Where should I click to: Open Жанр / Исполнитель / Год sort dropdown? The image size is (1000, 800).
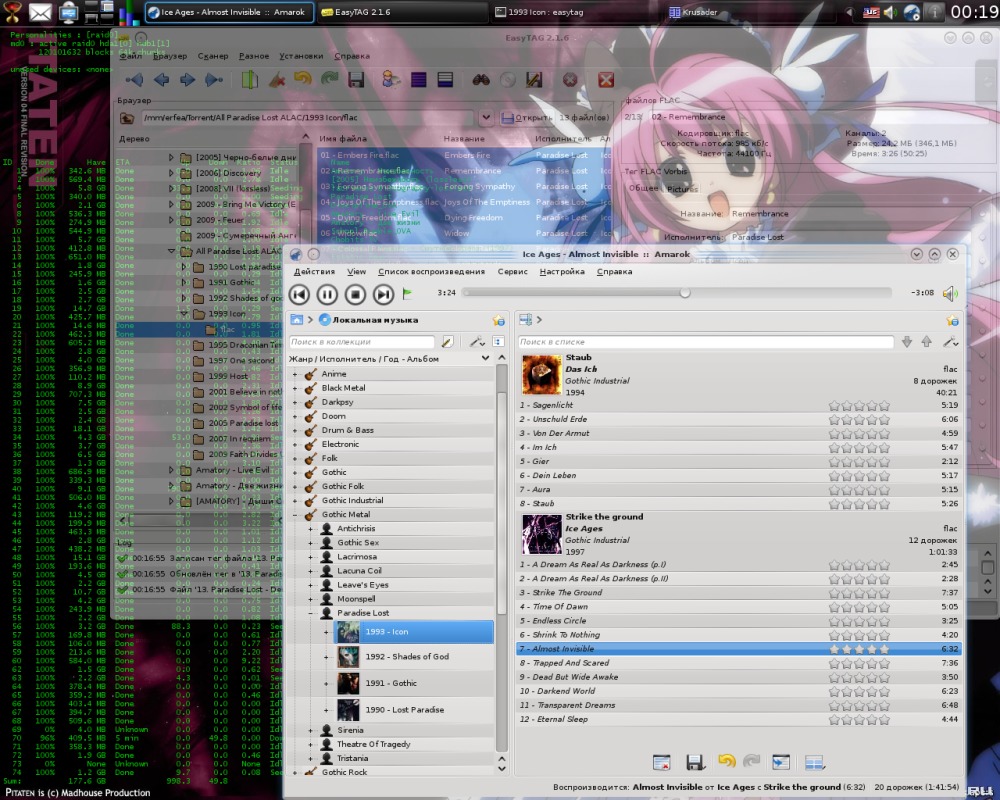[388, 359]
